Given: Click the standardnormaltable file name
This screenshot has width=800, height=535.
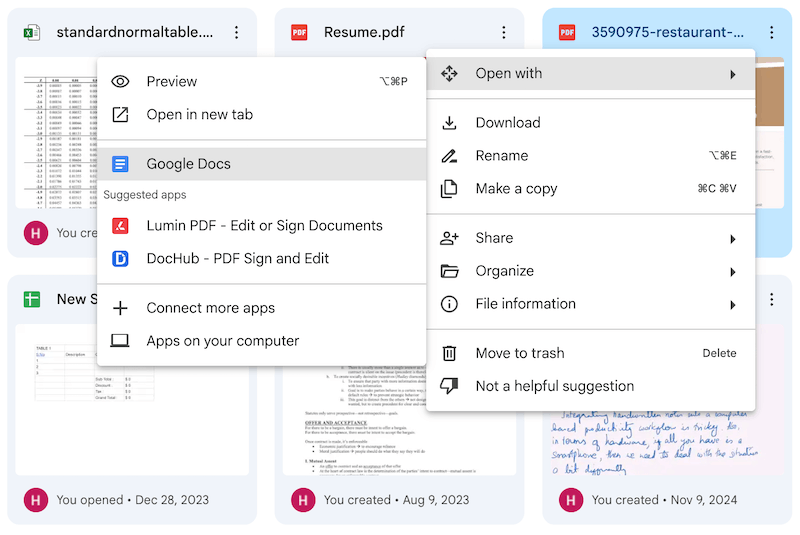Looking at the screenshot, I should [x=135, y=33].
